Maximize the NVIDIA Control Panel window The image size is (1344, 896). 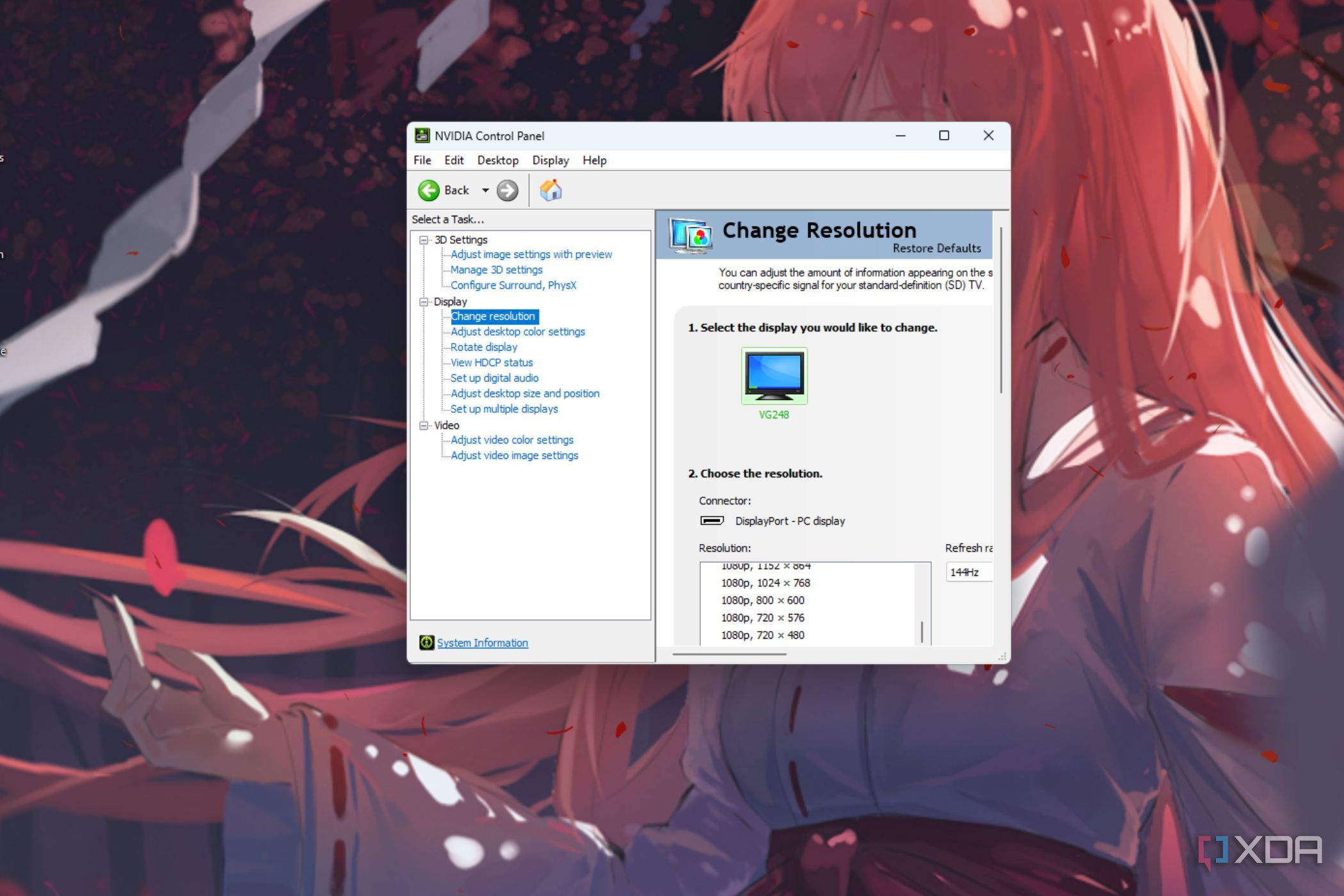click(944, 136)
